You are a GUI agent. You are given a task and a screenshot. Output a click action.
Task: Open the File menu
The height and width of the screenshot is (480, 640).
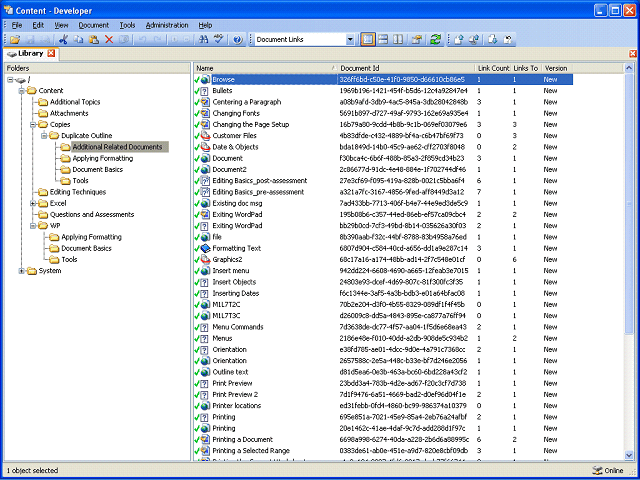pyautogui.click(x=17, y=25)
